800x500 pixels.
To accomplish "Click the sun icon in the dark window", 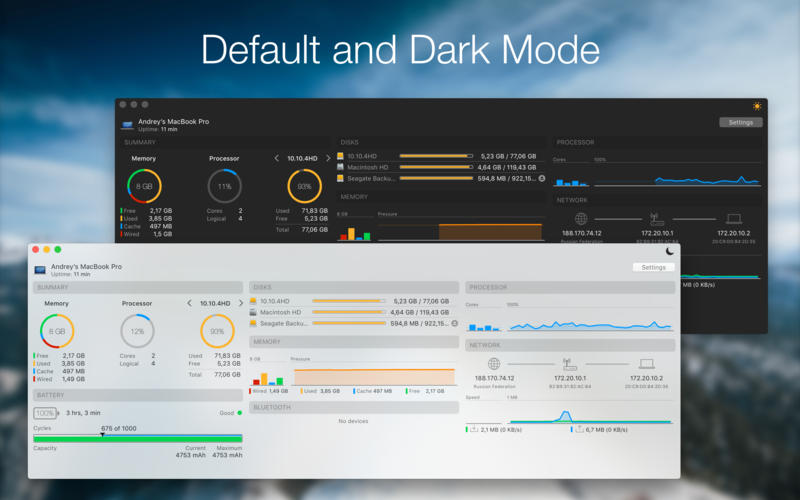I will pyautogui.click(x=757, y=105).
